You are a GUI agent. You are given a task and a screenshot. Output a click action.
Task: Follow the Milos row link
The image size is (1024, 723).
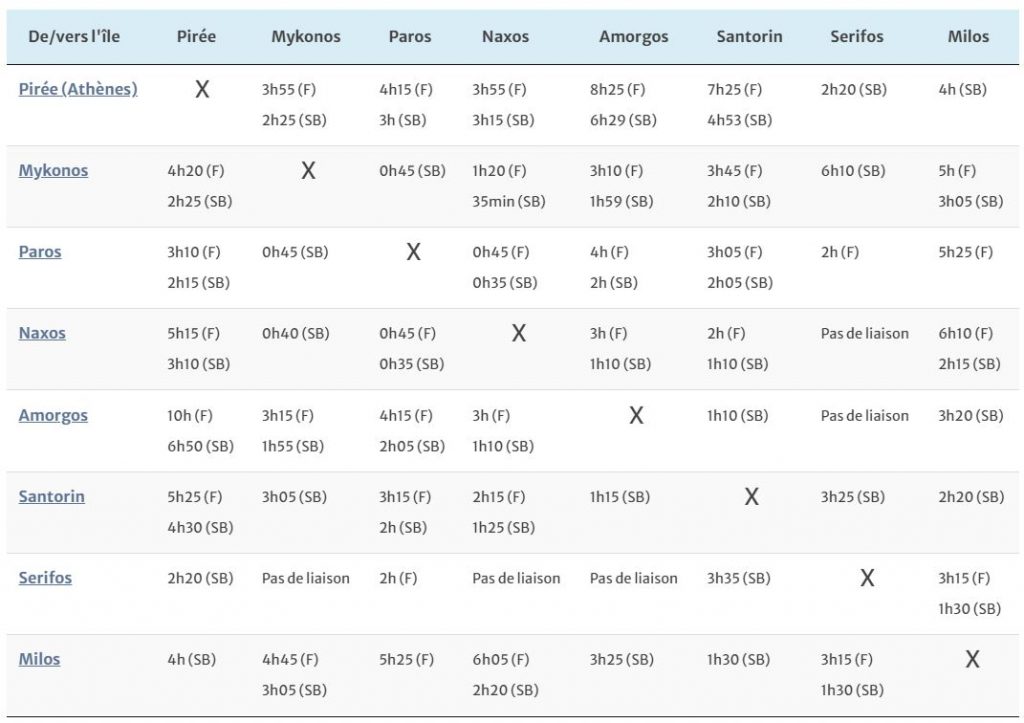(39, 659)
